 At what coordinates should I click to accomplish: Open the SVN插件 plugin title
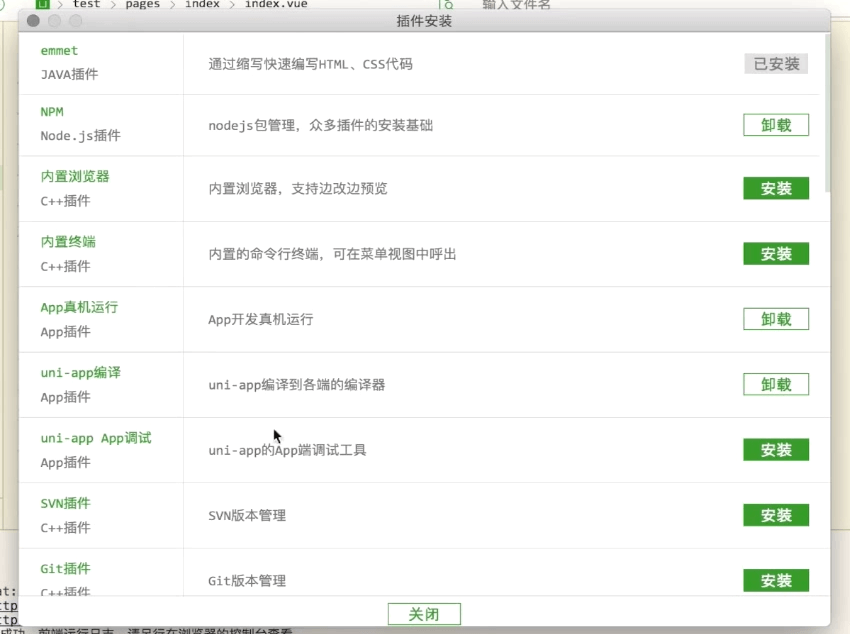(x=65, y=503)
